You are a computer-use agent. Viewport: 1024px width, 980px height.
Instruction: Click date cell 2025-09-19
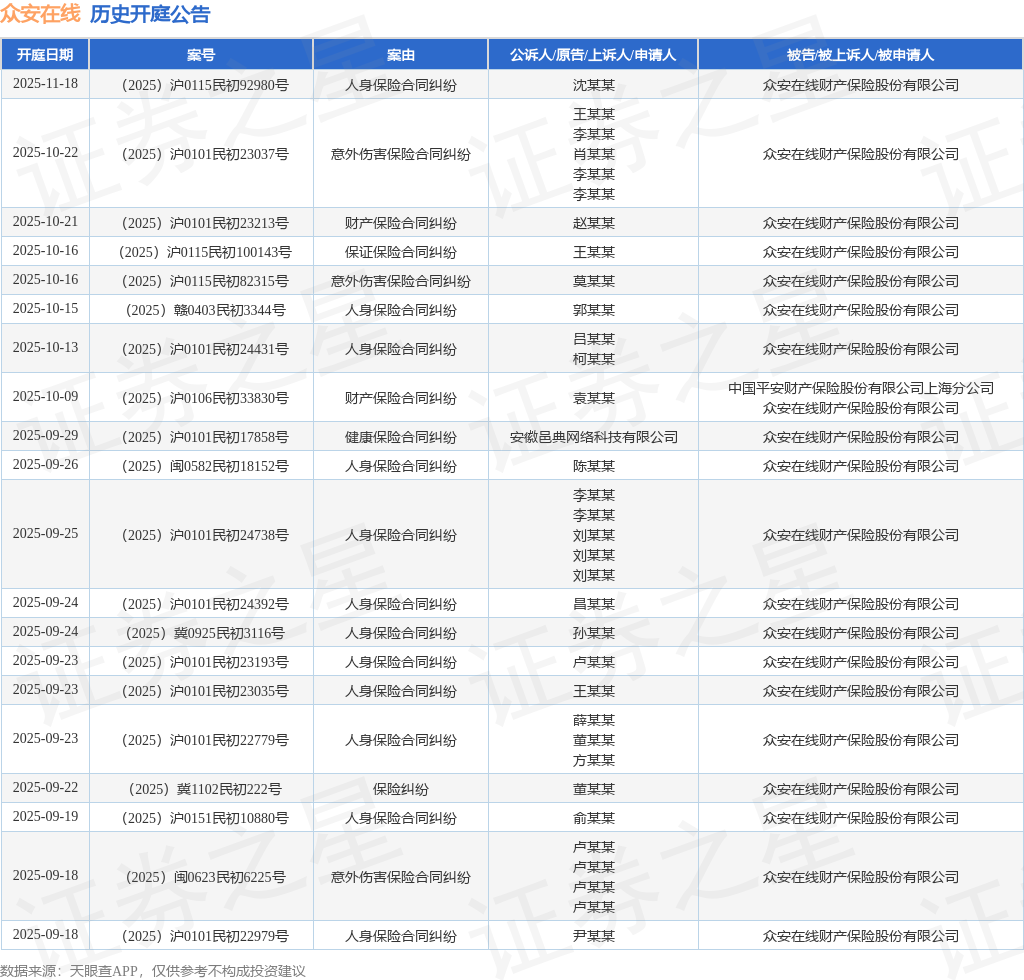45,817
